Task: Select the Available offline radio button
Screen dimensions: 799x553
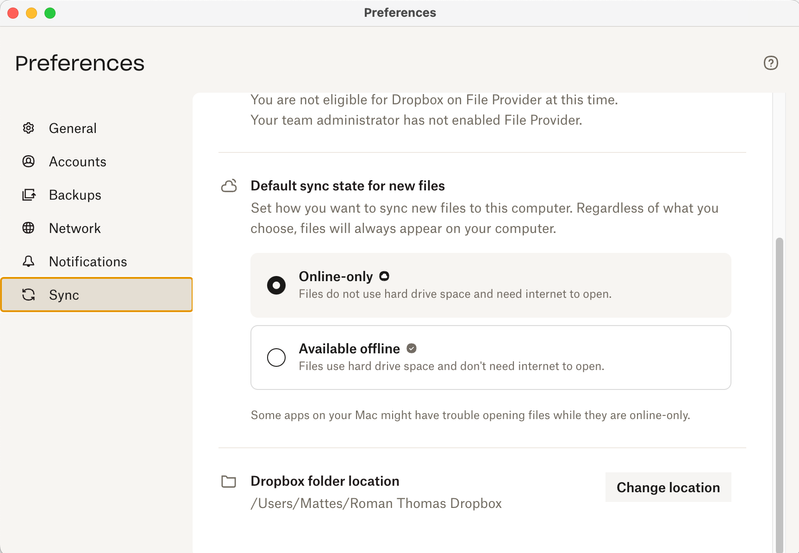Action: click(x=276, y=357)
